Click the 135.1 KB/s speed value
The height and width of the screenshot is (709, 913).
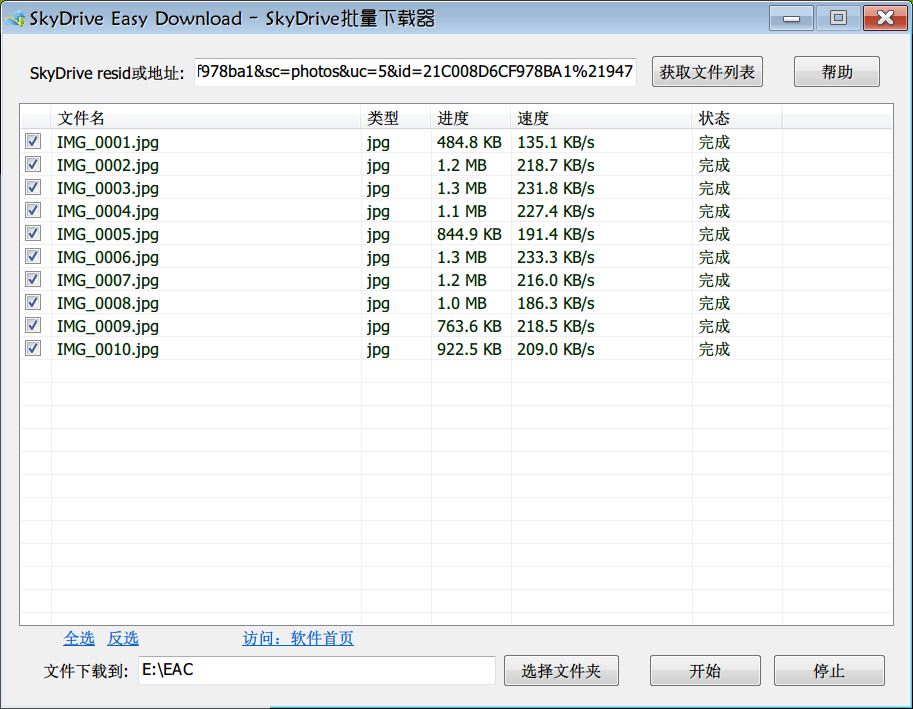point(556,142)
